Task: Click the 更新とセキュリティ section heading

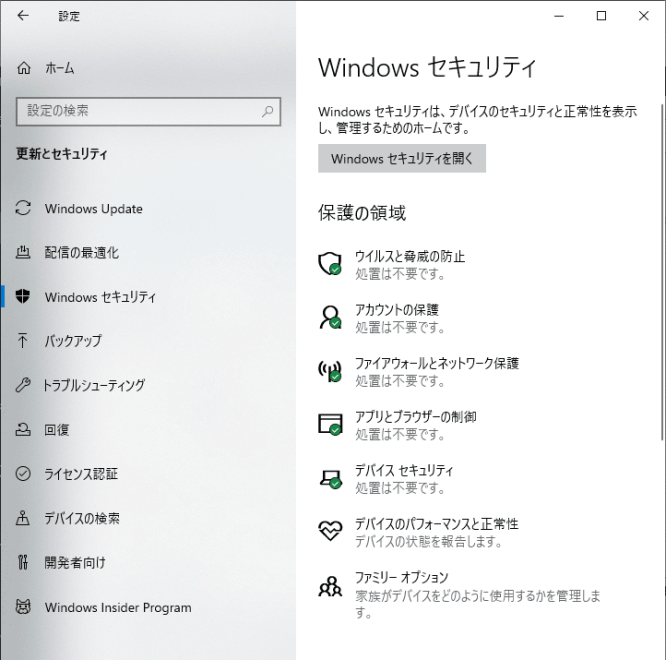Action: 62,153
